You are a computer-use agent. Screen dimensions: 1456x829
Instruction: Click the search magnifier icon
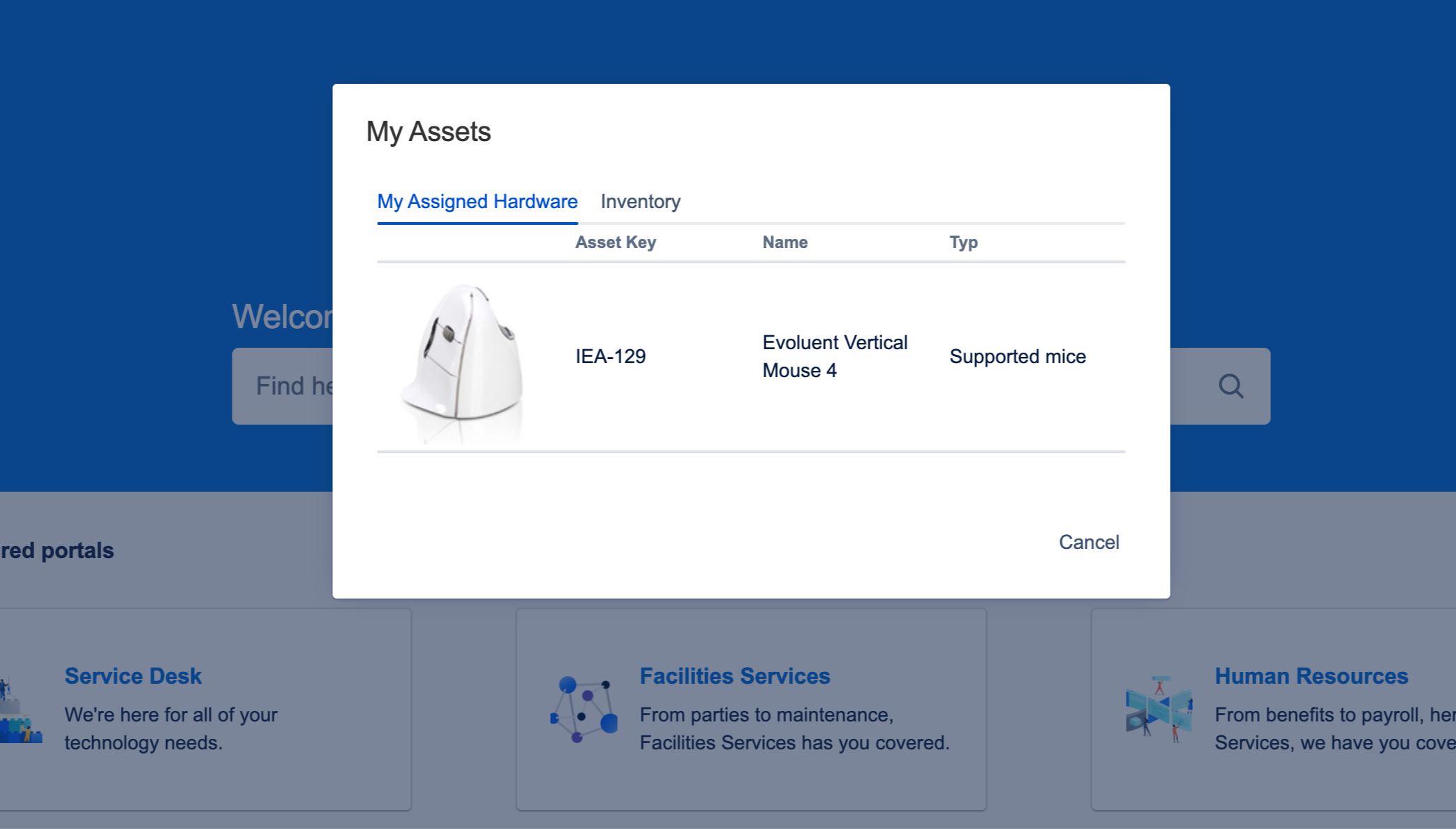[1231, 386]
